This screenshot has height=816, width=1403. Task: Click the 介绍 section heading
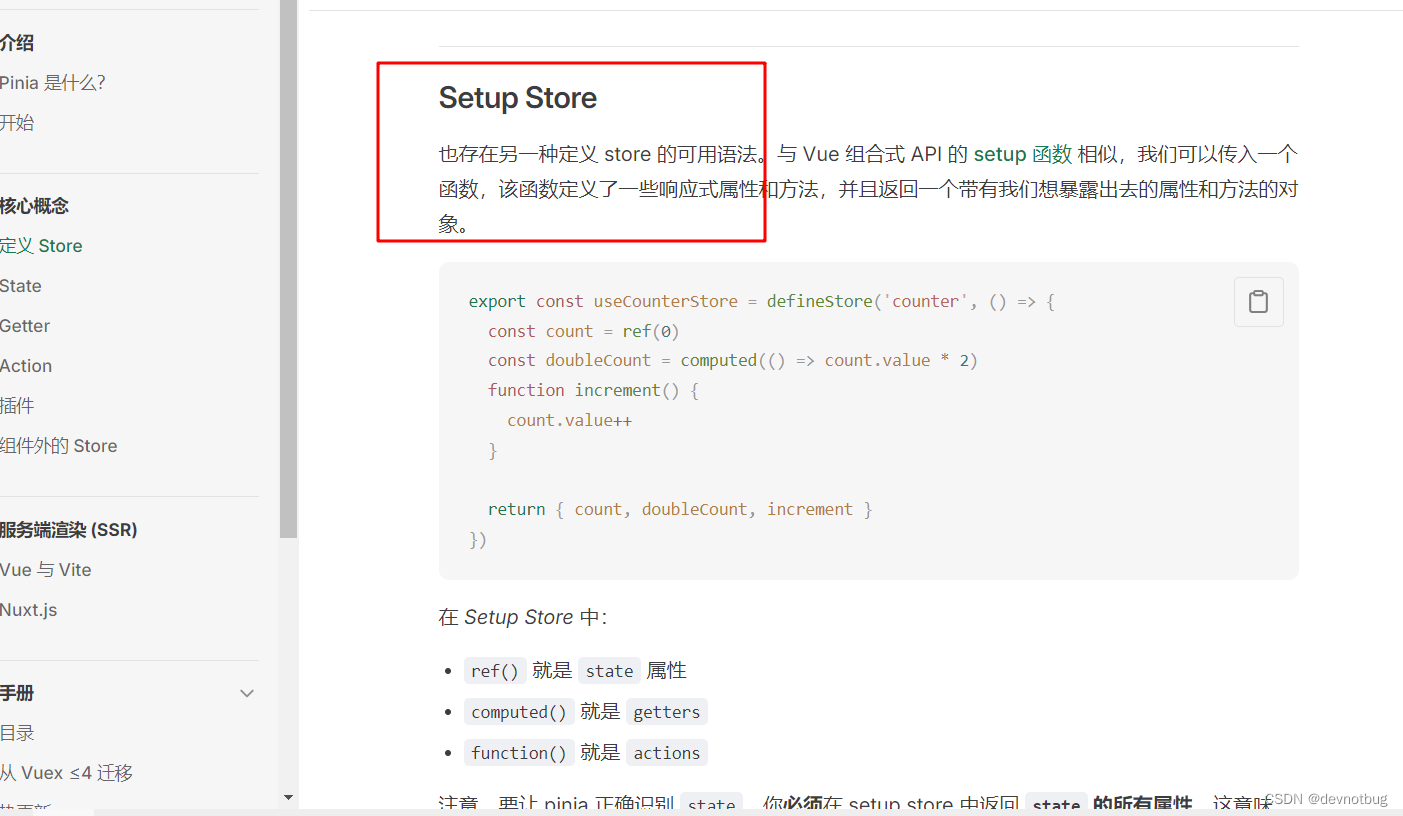[x=17, y=43]
